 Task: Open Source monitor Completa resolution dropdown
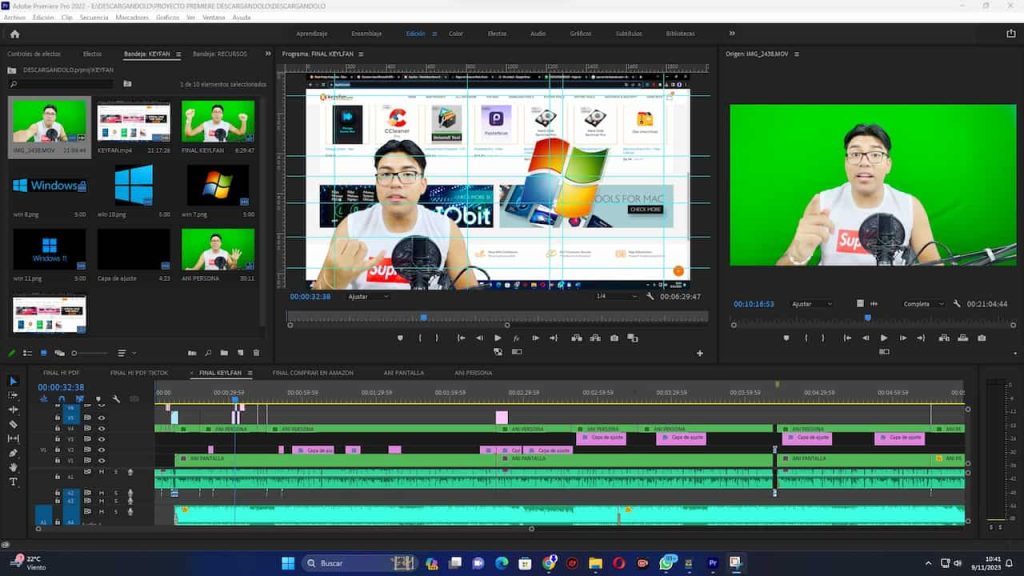point(923,304)
